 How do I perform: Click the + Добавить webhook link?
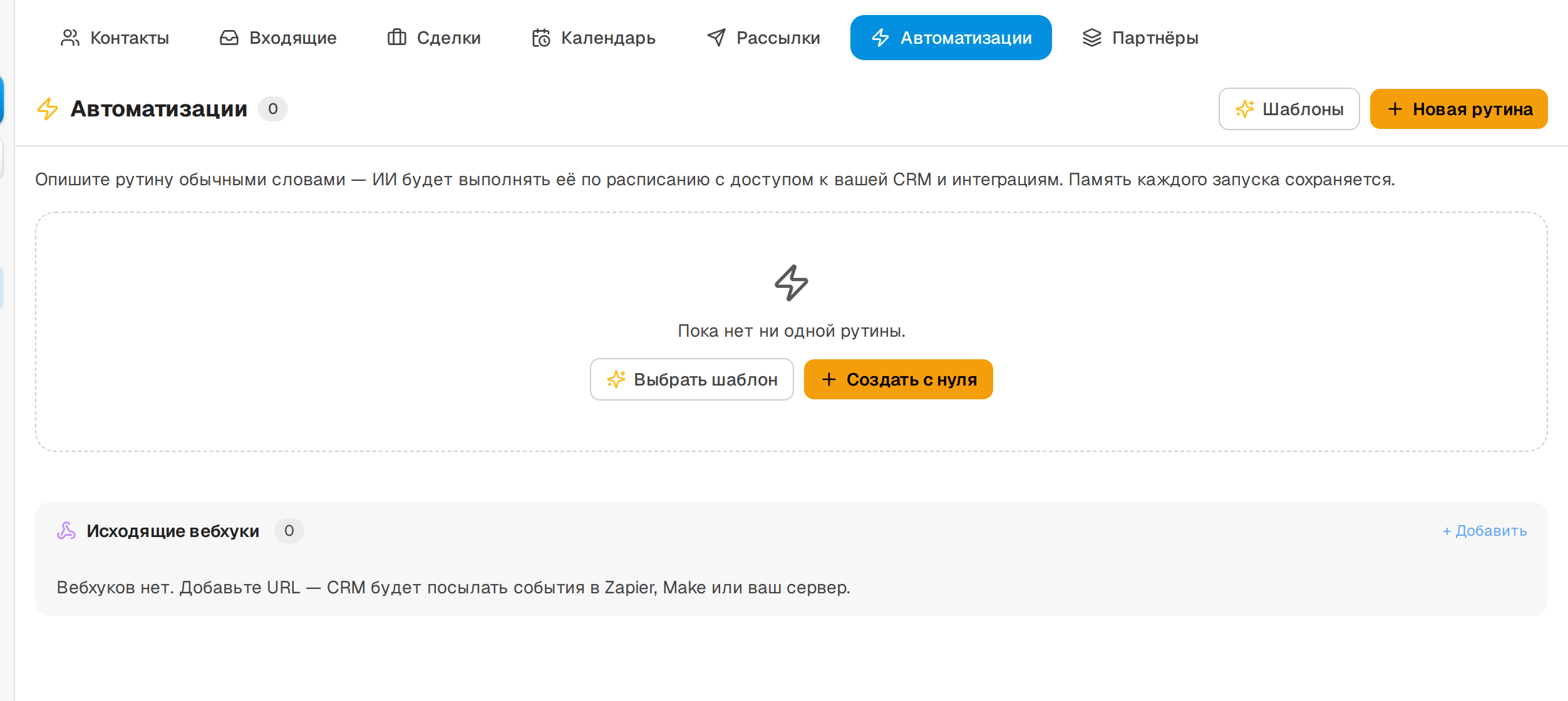[1485, 531]
